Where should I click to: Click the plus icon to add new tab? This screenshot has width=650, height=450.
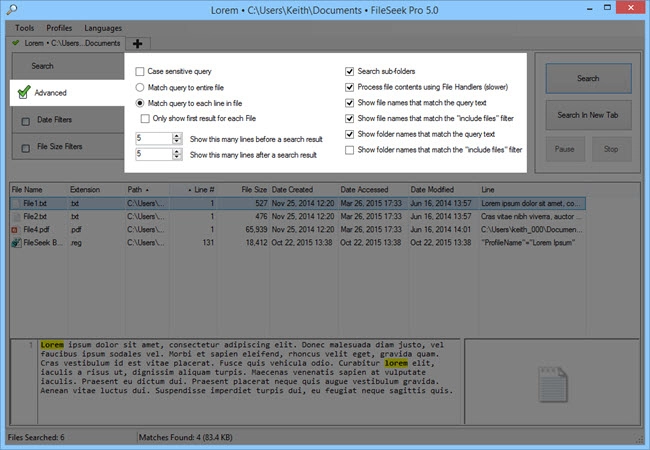[x=138, y=44]
